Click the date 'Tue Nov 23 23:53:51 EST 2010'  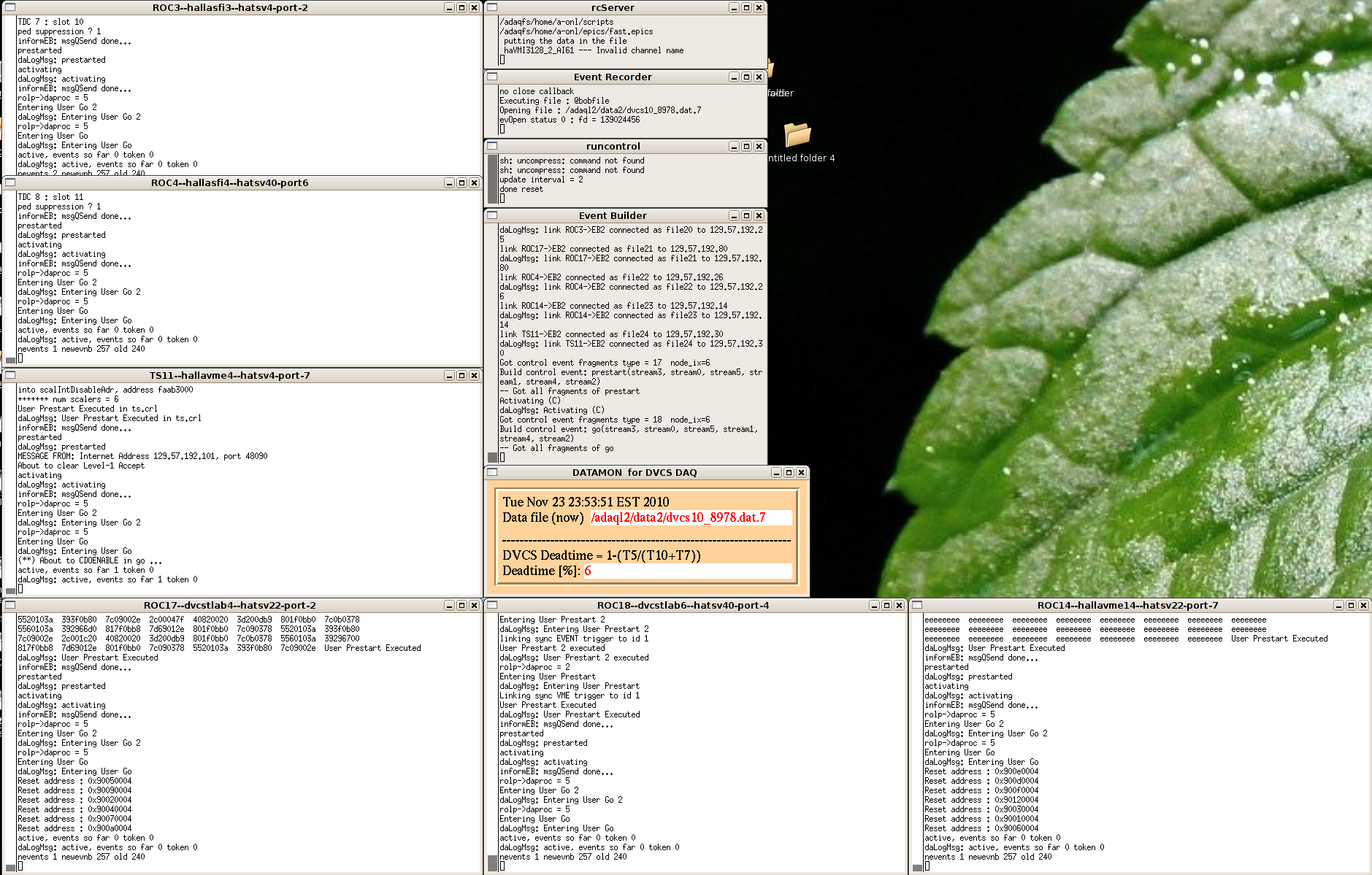(586, 501)
